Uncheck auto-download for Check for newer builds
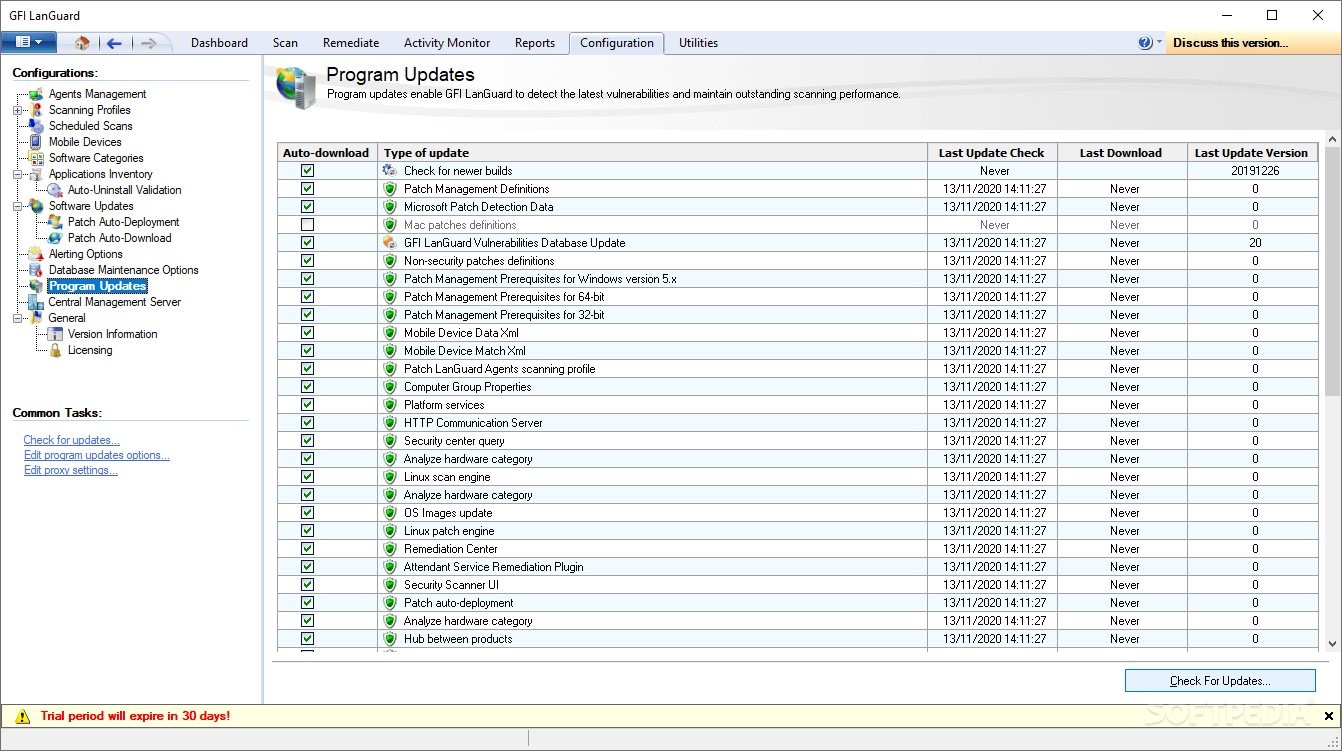This screenshot has height=751, width=1342. point(307,171)
